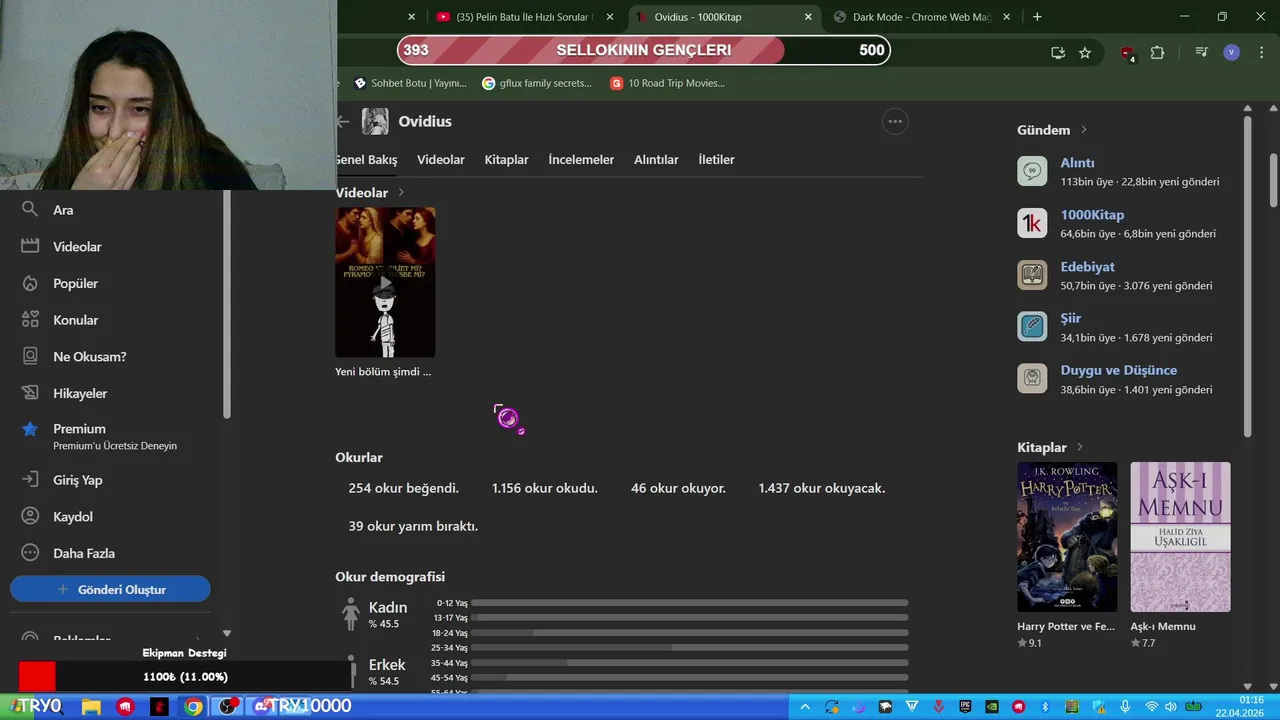The width and height of the screenshot is (1280, 720).
Task: Click the Ara search icon in sidebar
Action: point(30,209)
